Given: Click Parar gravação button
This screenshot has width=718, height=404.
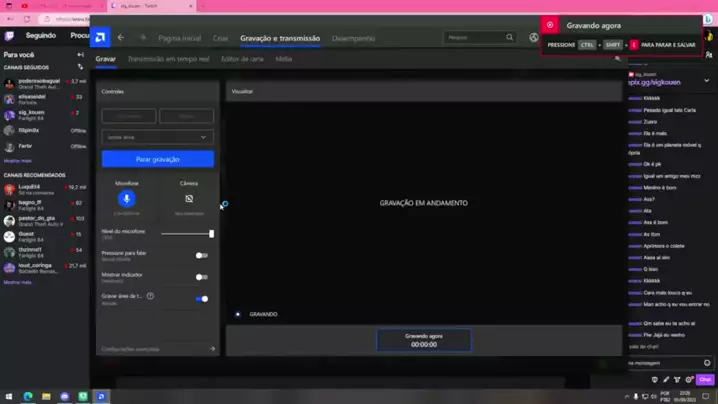Looking at the screenshot, I should click(x=157, y=159).
